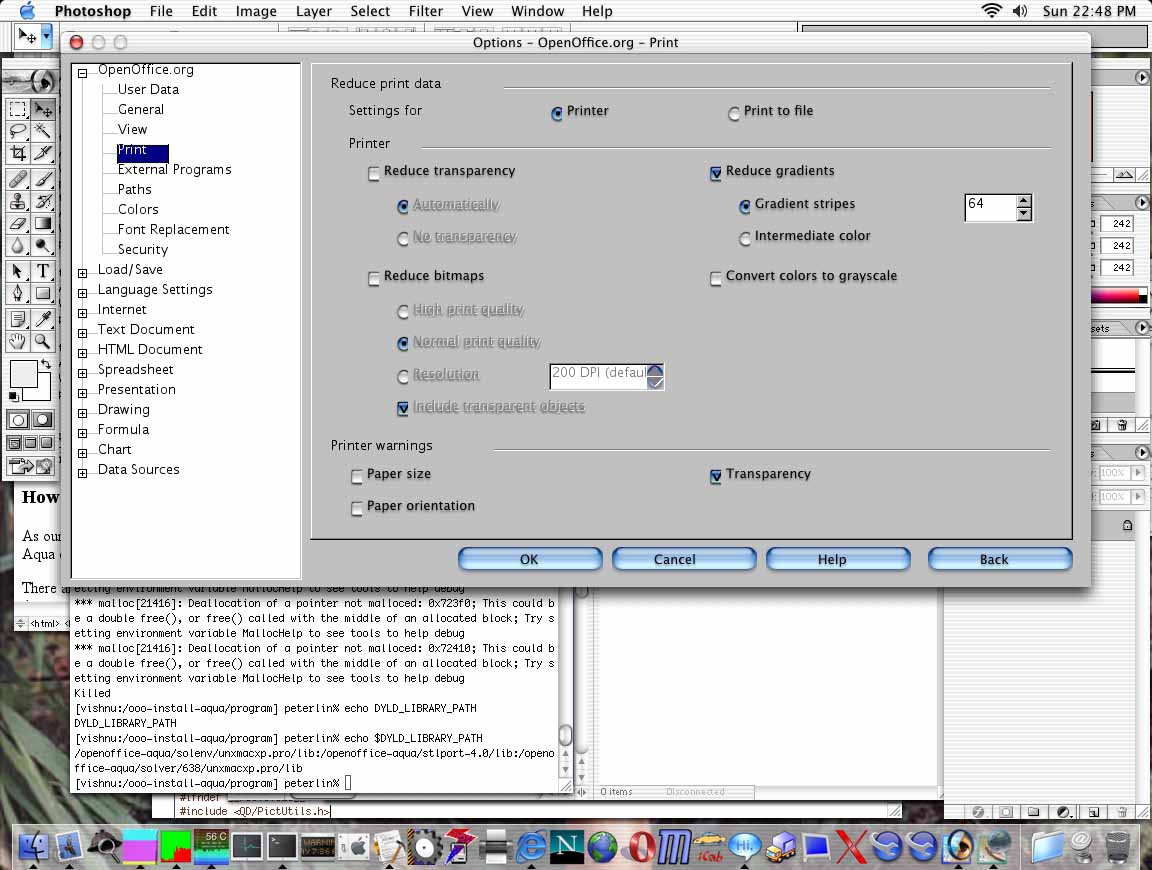Viewport: 1152px width, 870px height.
Task: Select the Lasso tool
Action: tap(18, 132)
